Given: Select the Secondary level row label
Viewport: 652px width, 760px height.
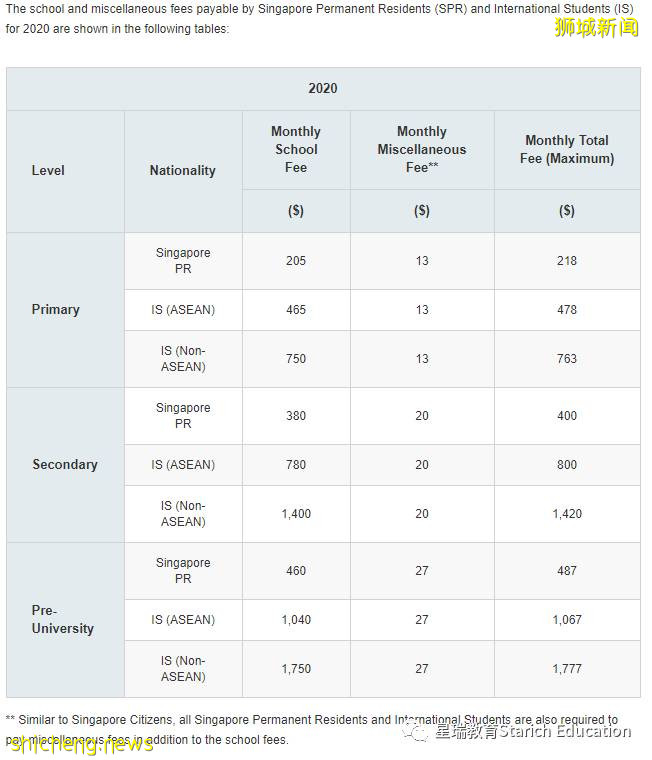Looking at the screenshot, I should tap(65, 464).
